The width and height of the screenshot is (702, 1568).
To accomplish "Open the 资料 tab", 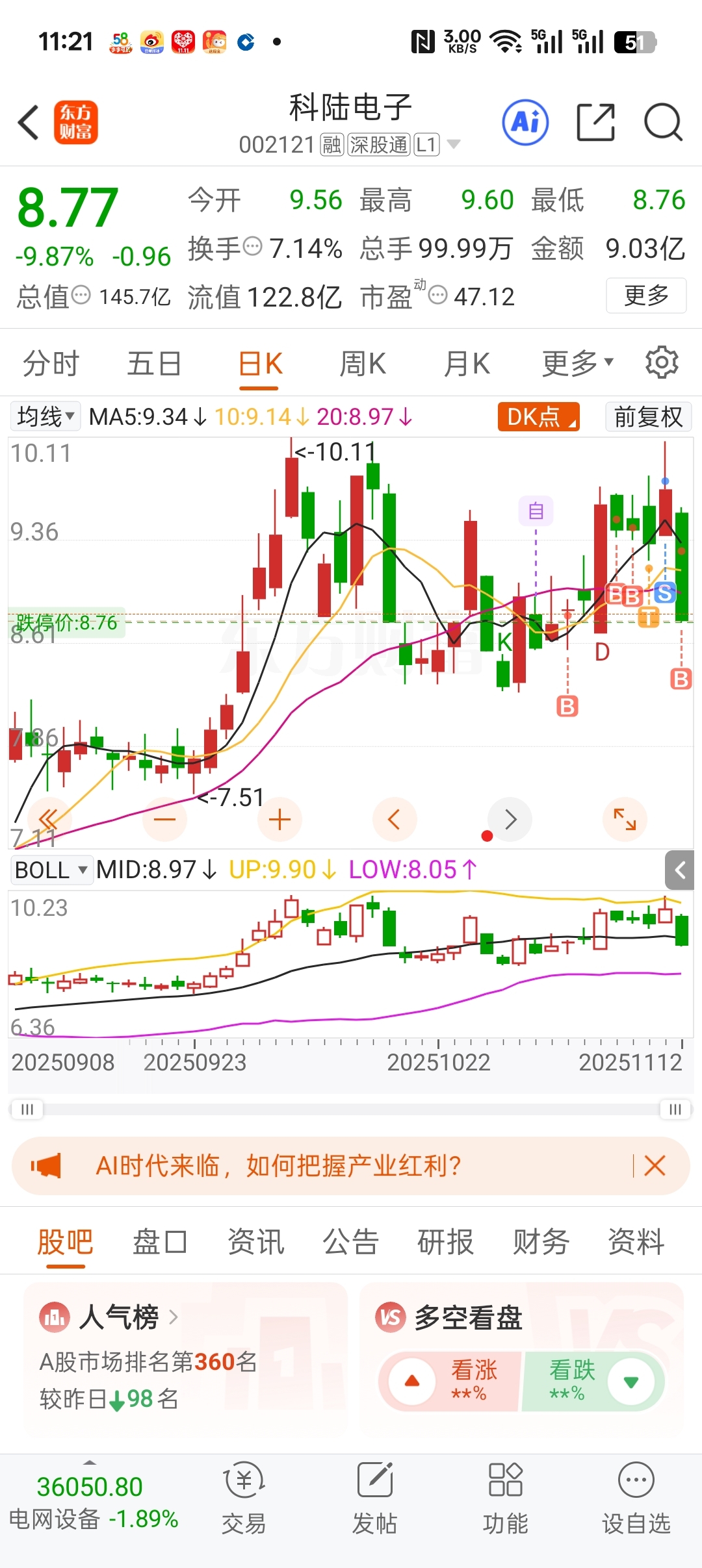I will pos(636,1241).
